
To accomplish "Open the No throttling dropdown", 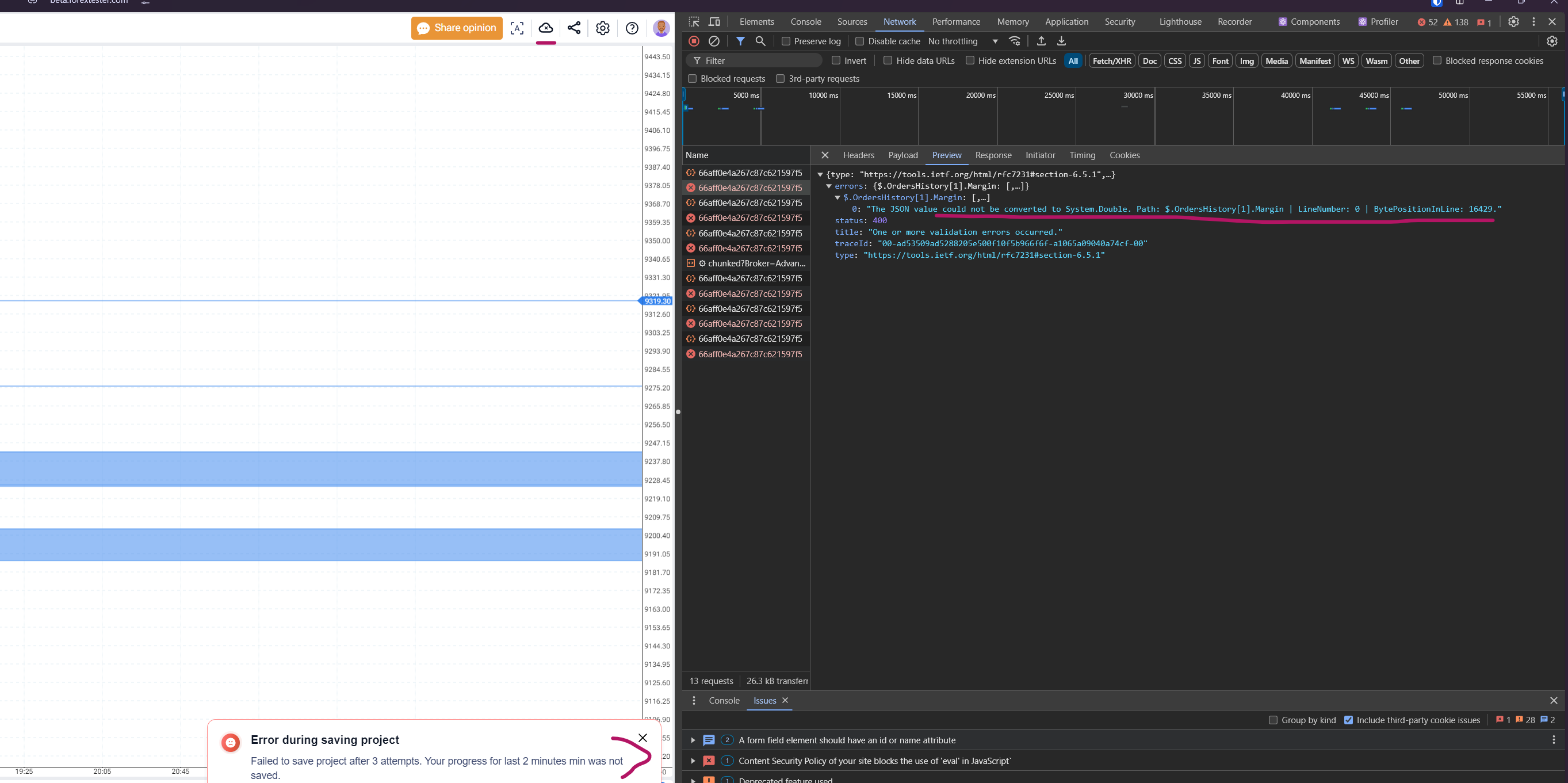I will 962,41.
